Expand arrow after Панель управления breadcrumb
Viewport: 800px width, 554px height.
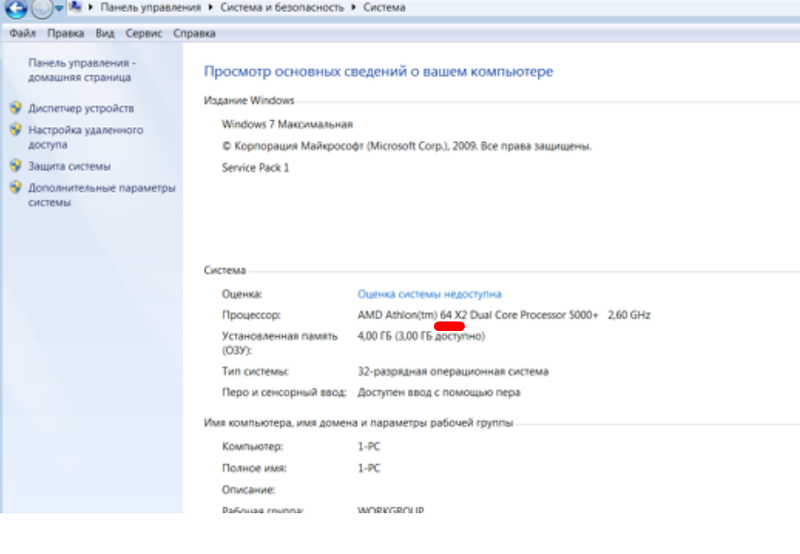[x=210, y=7]
